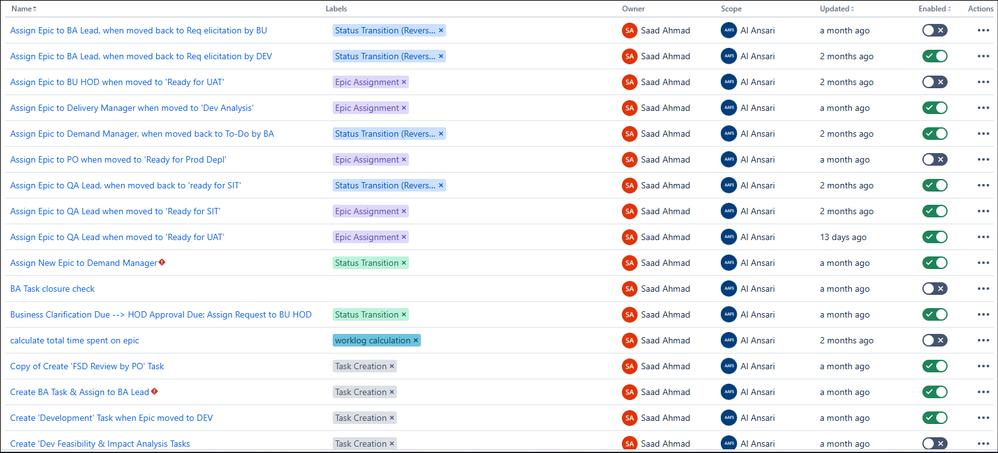This screenshot has width=998, height=453.
Task: Open actions menu for 'BA Task closure check'
Action: coord(983,289)
